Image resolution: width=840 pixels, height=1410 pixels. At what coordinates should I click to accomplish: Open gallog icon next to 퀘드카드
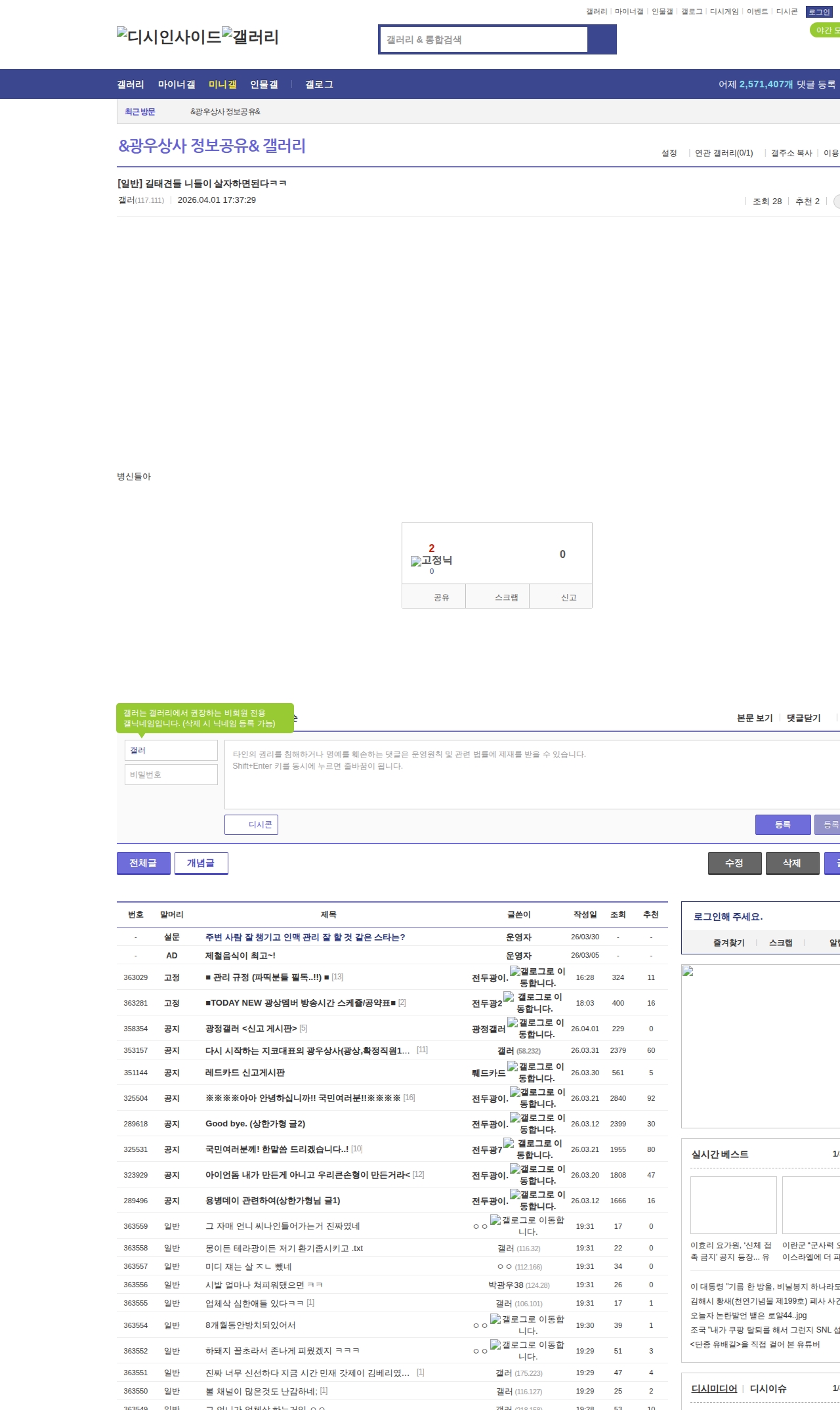[x=513, y=1067]
